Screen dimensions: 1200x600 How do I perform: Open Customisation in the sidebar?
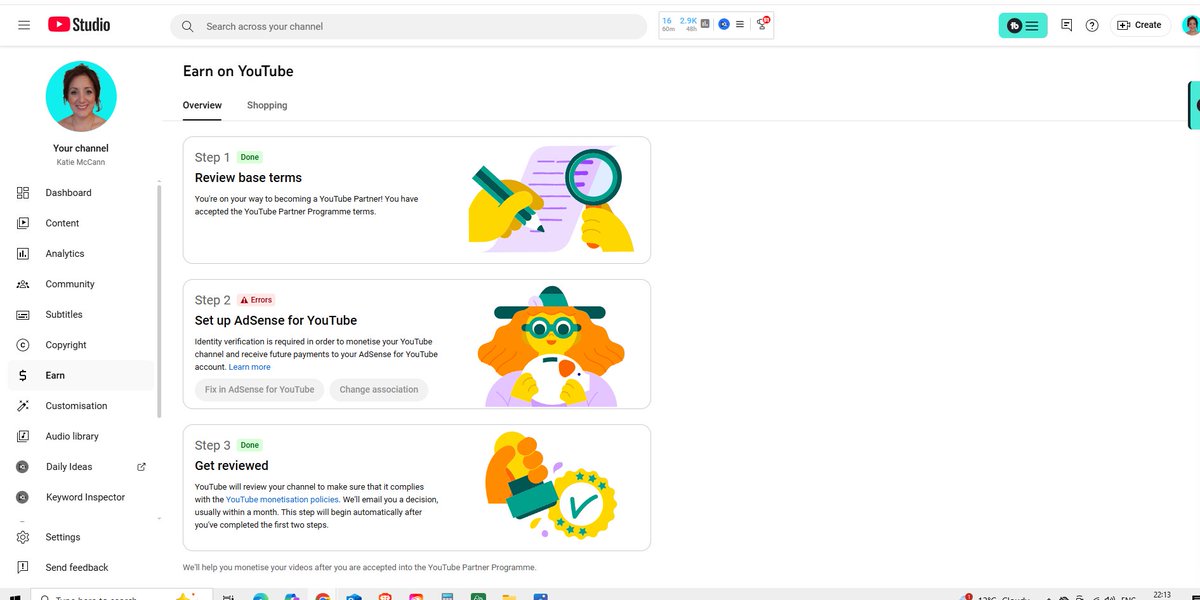(x=81, y=406)
